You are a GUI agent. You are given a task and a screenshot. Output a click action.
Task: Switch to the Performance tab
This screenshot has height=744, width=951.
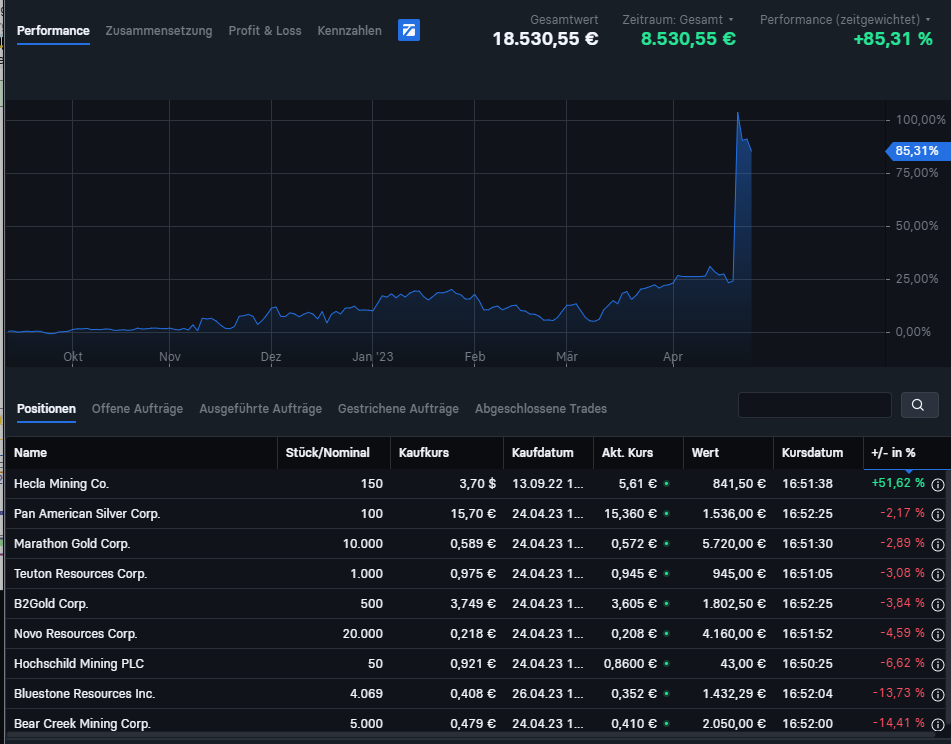click(x=53, y=31)
